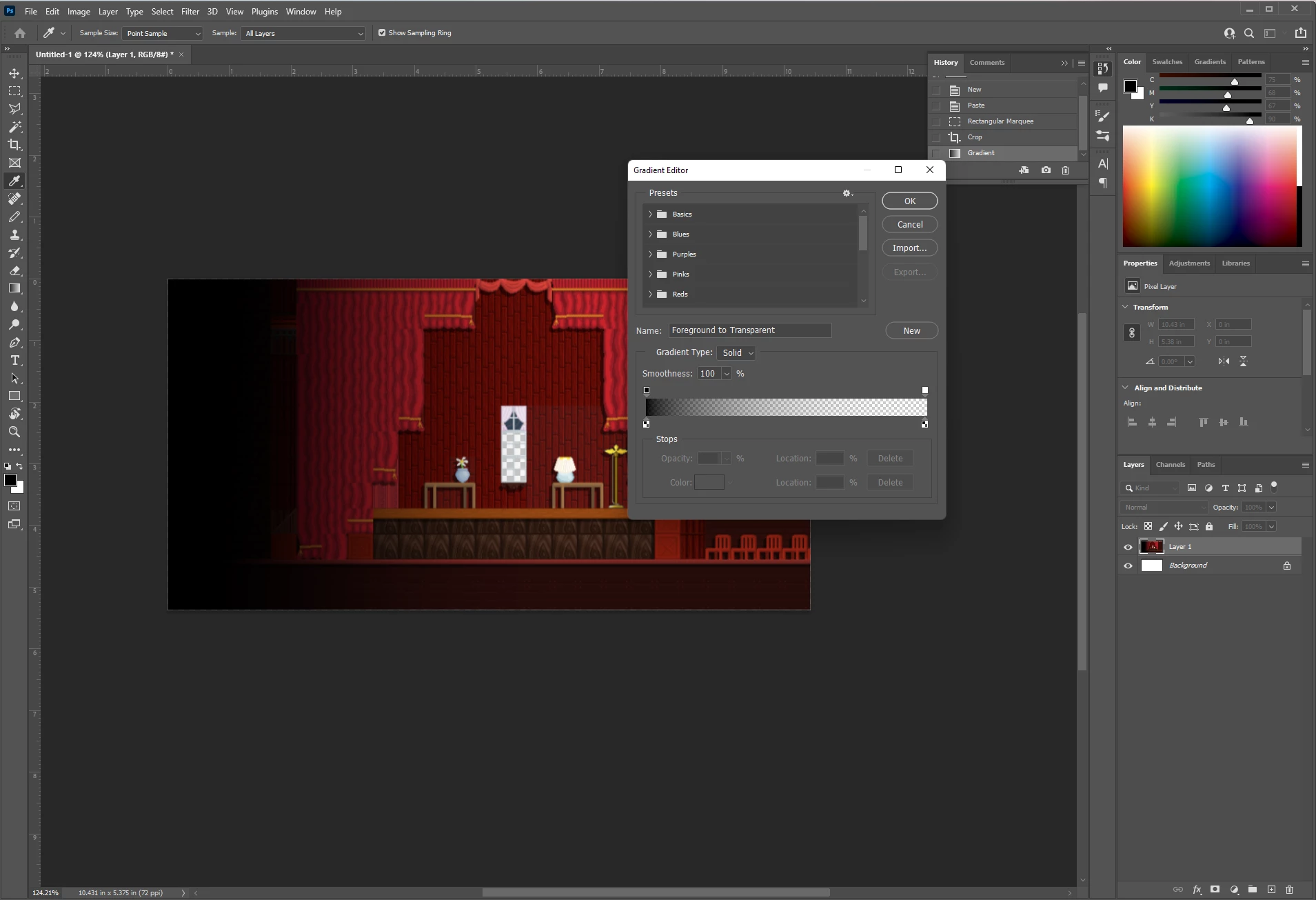Screen dimensions: 1316x900
Task: Click the right opacity stop above gradient bar
Action: pyautogui.click(x=925, y=390)
